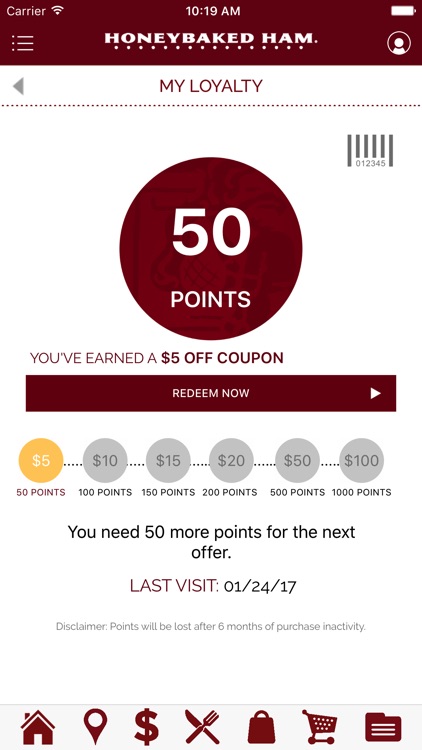Viewport: 422px width, 750px height.
Task: Select the $50 reward tier circle
Action: (x=297, y=461)
